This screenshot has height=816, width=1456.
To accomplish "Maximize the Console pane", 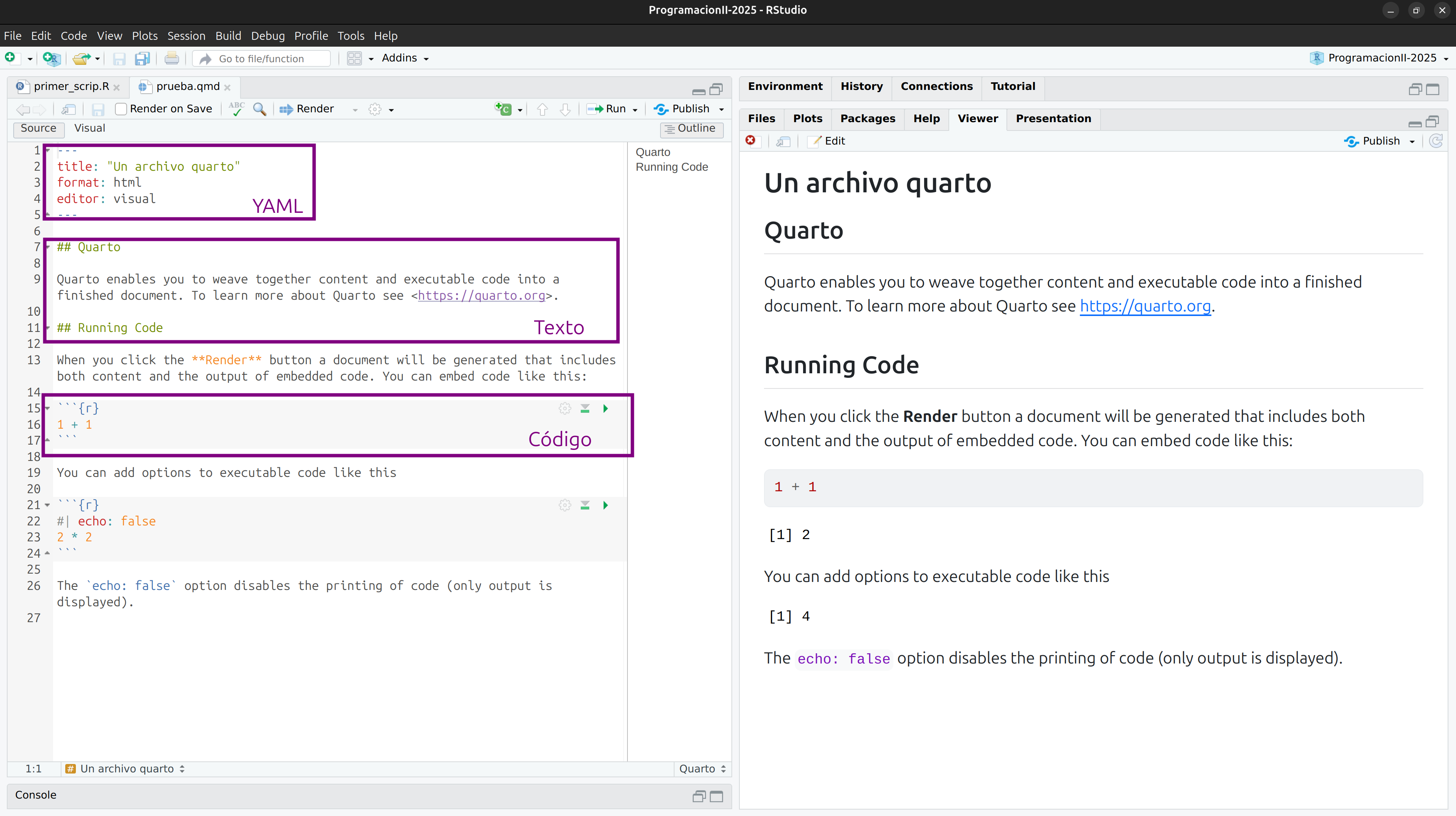I will (716, 796).
